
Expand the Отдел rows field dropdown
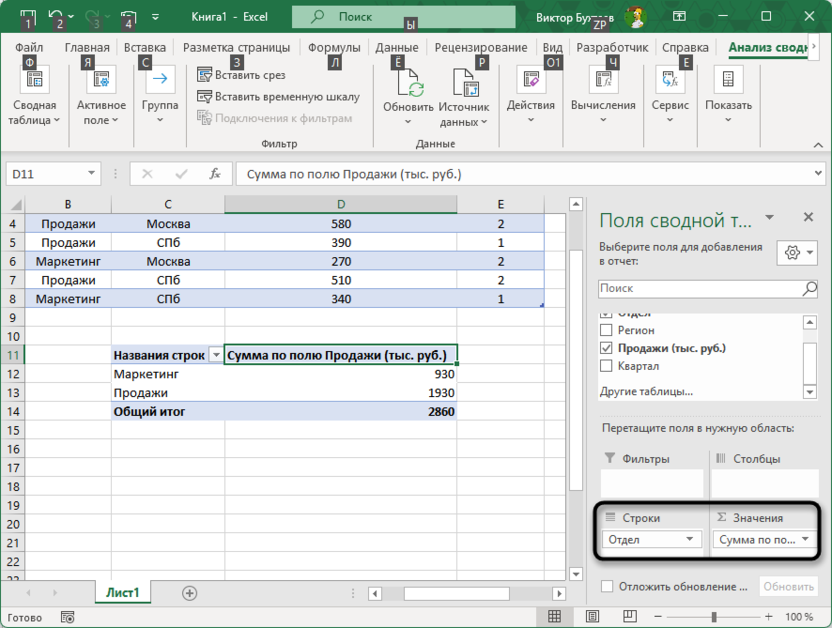click(689, 539)
